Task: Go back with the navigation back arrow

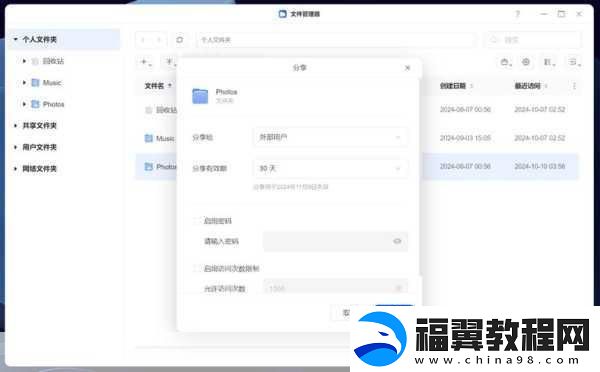Action: pos(143,40)
